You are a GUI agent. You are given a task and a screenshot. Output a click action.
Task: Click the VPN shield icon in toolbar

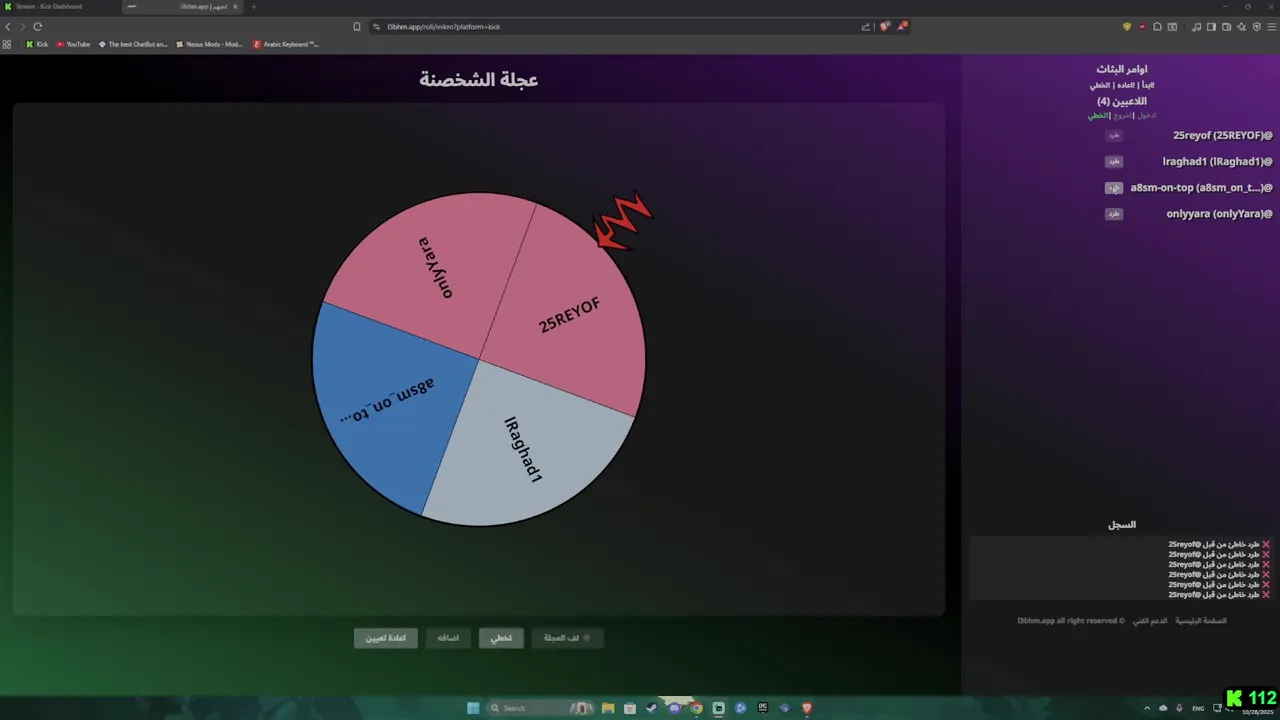pos(1256,27)
